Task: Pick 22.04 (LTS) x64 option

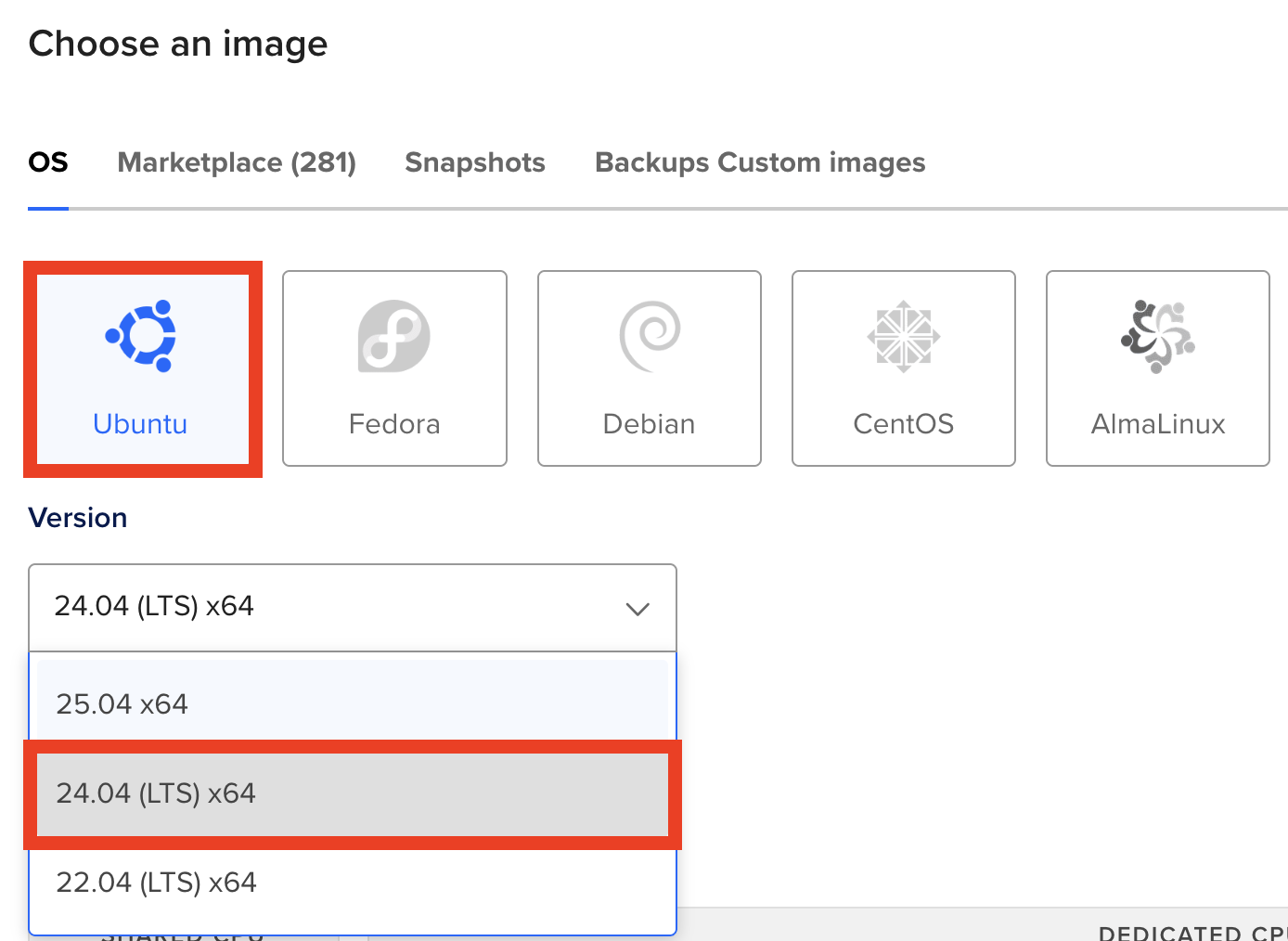Action: [156, 883]
